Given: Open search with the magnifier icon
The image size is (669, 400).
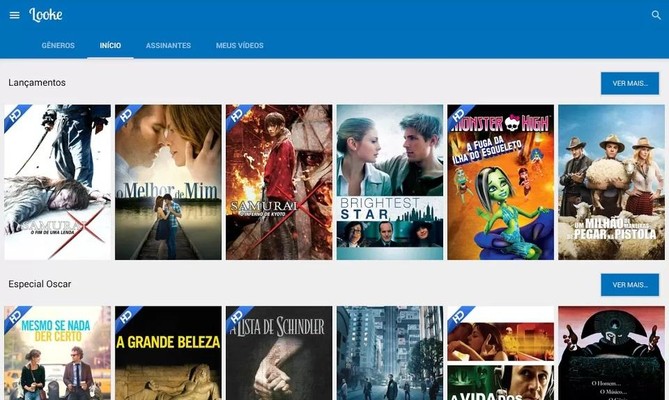Looking at the screenshot, I should tap(656, 15).
